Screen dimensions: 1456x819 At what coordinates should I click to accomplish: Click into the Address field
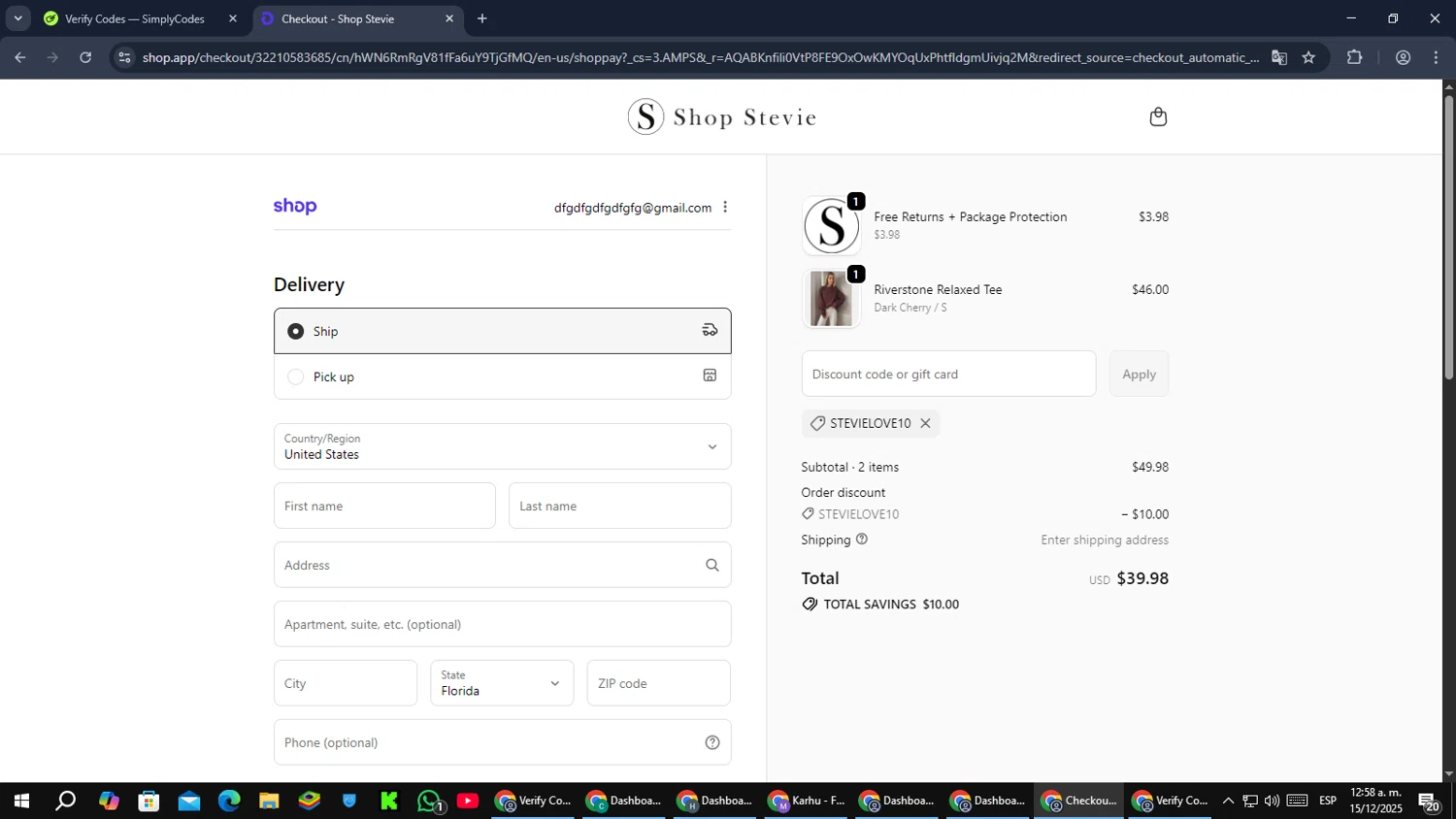click(503, 565)
